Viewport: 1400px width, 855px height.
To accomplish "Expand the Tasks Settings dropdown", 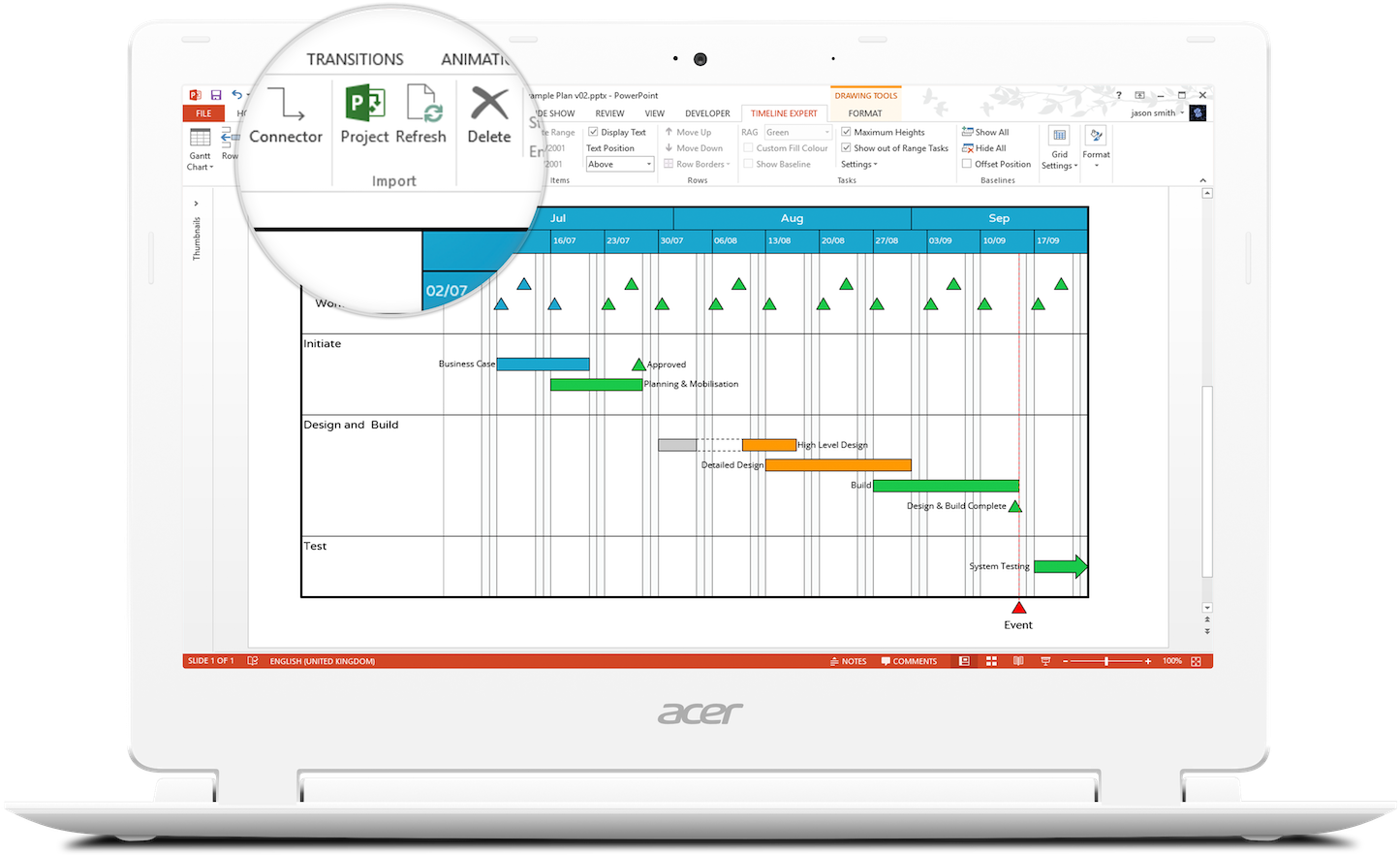I will [x=859, y=165].
